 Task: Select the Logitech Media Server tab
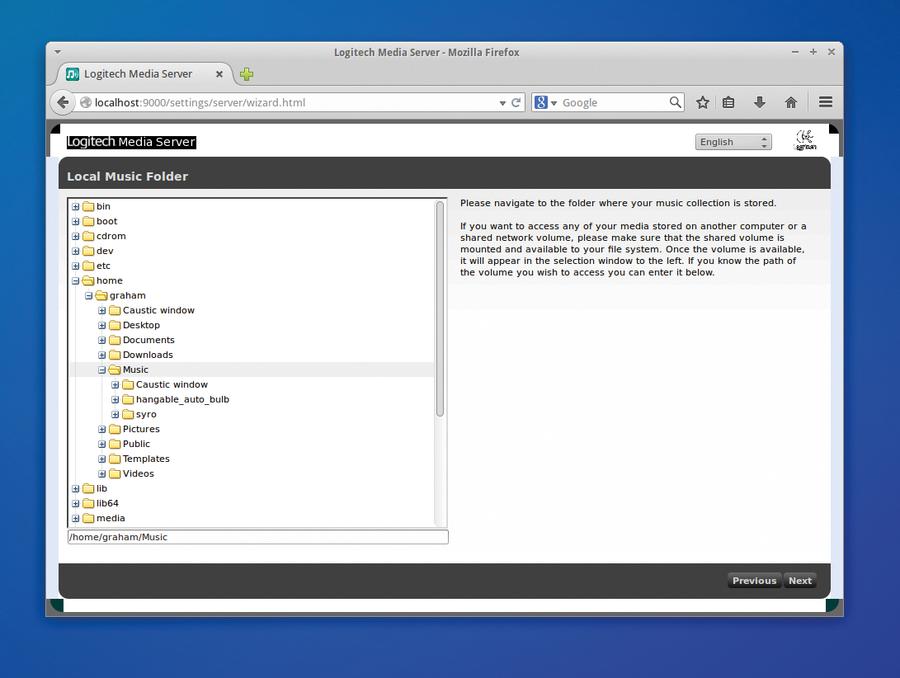tap(145, 74)
